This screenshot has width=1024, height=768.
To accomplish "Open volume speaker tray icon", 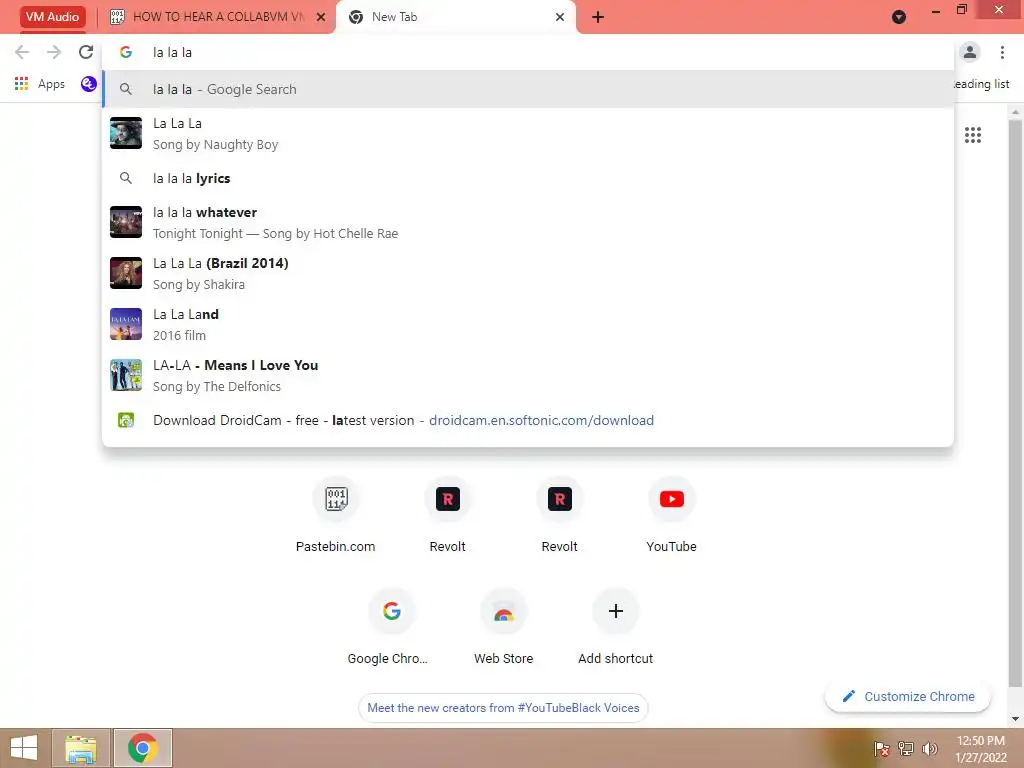I will coord(929,749).
